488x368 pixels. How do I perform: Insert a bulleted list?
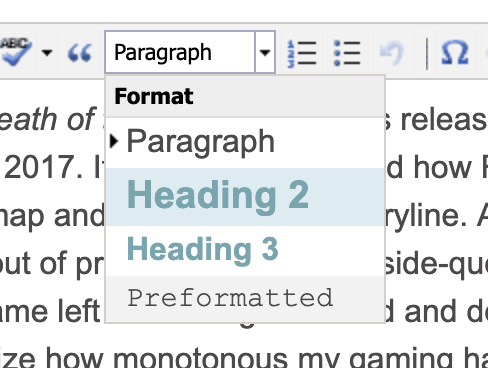coord(347,53)
